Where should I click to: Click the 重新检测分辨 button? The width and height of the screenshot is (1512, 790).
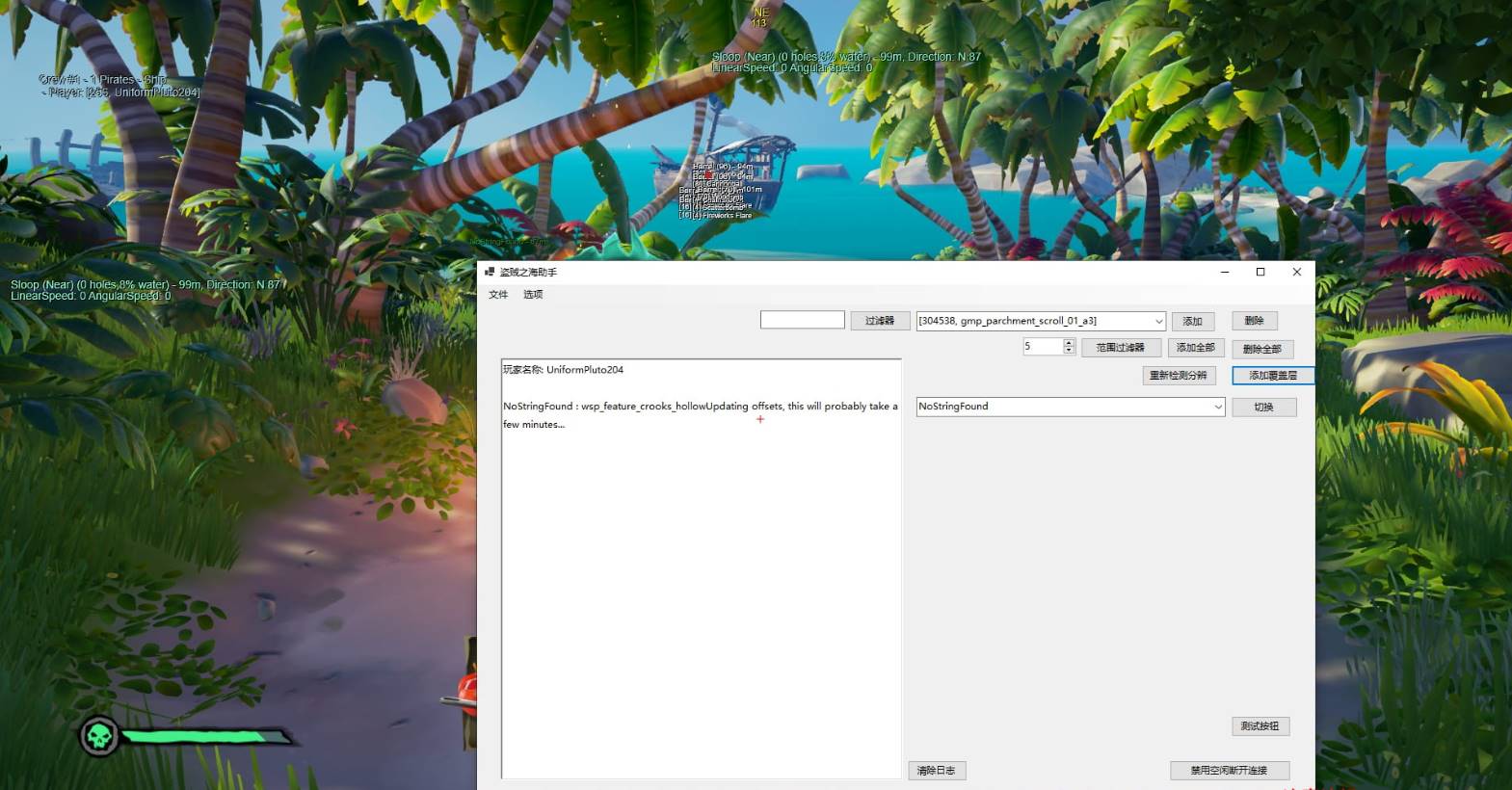[1179, 376]
